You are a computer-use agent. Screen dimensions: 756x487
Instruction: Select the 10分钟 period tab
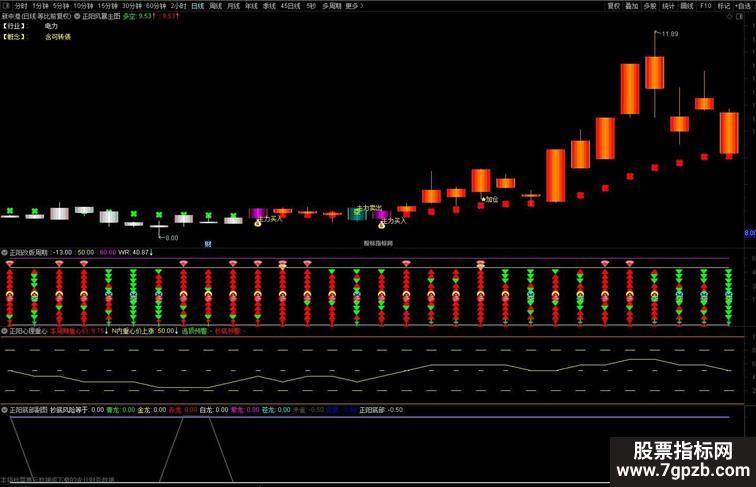83,6
